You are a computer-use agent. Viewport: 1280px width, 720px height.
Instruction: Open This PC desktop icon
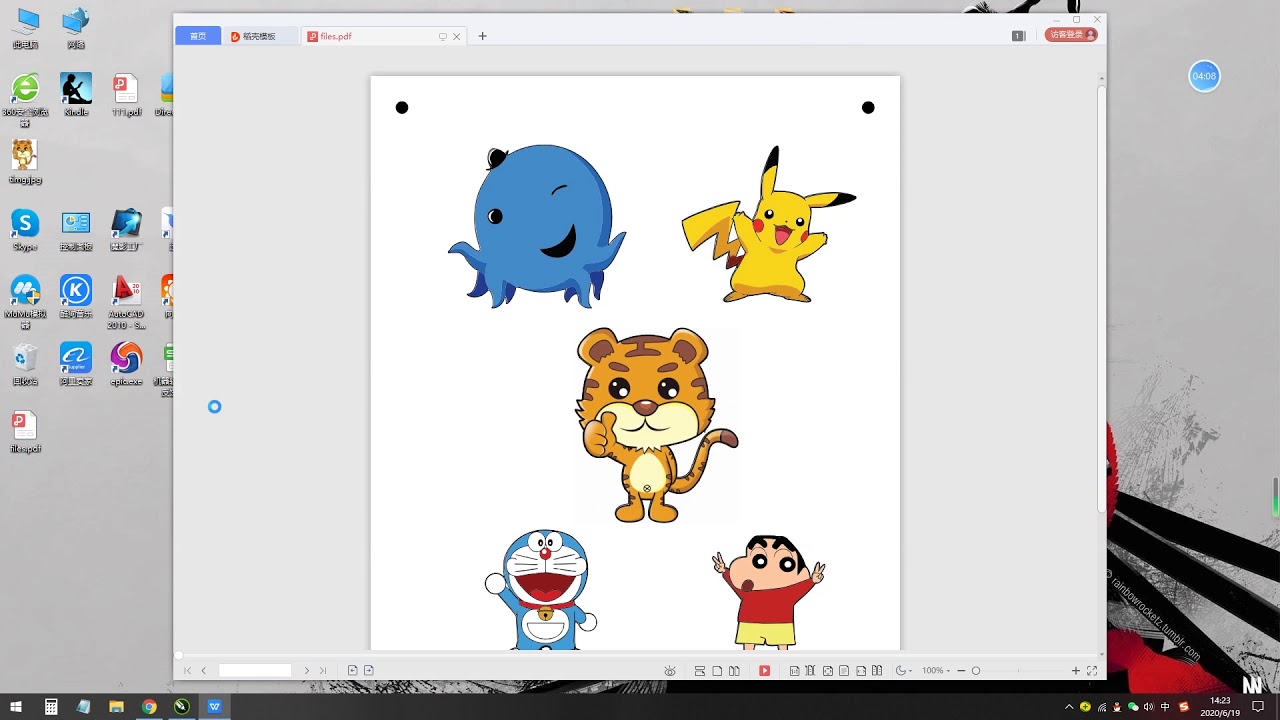click(x=25, y=27)
